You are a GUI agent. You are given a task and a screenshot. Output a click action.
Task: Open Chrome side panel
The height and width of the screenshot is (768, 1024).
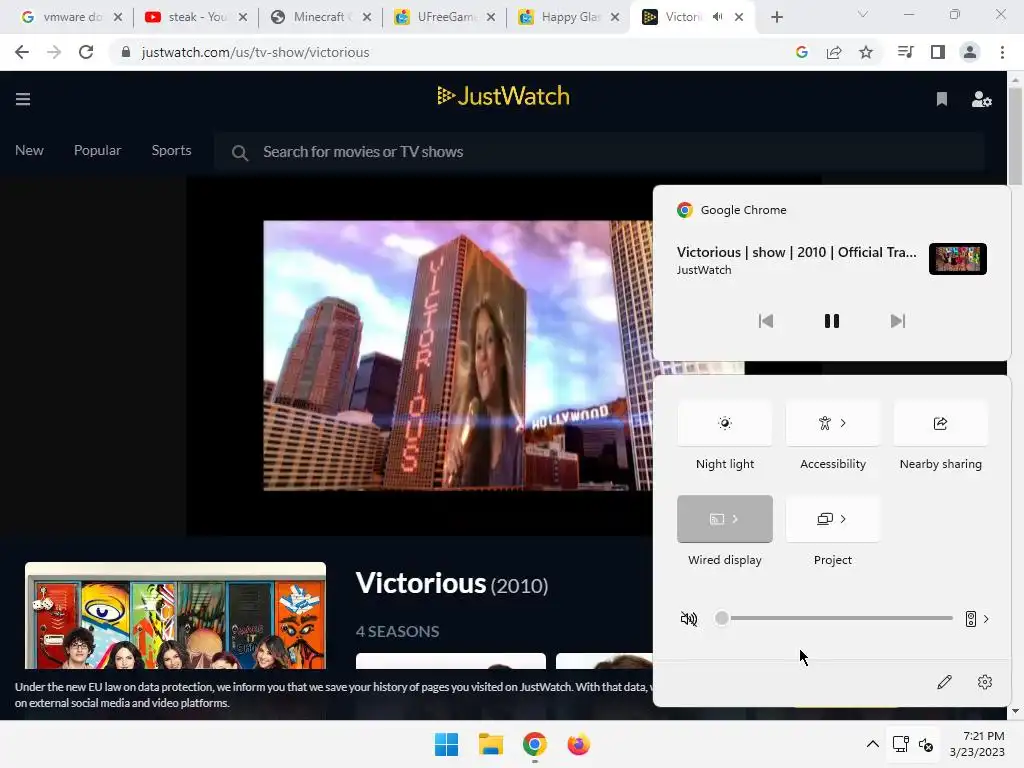pos(938,52)
